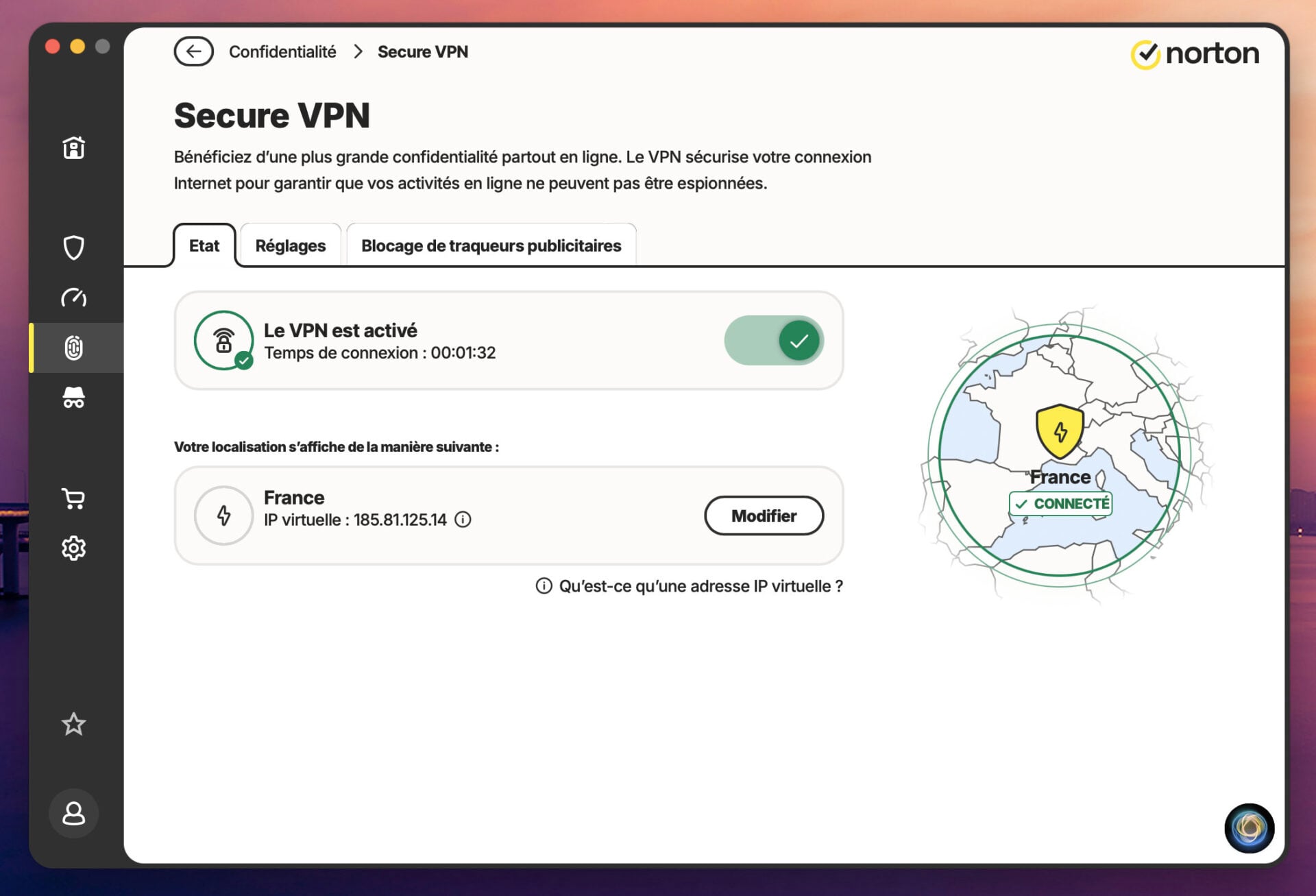Click the breadcrumb chevron separator
The width and height of the screenshot is (1316, 896).
tap(358, 51)
